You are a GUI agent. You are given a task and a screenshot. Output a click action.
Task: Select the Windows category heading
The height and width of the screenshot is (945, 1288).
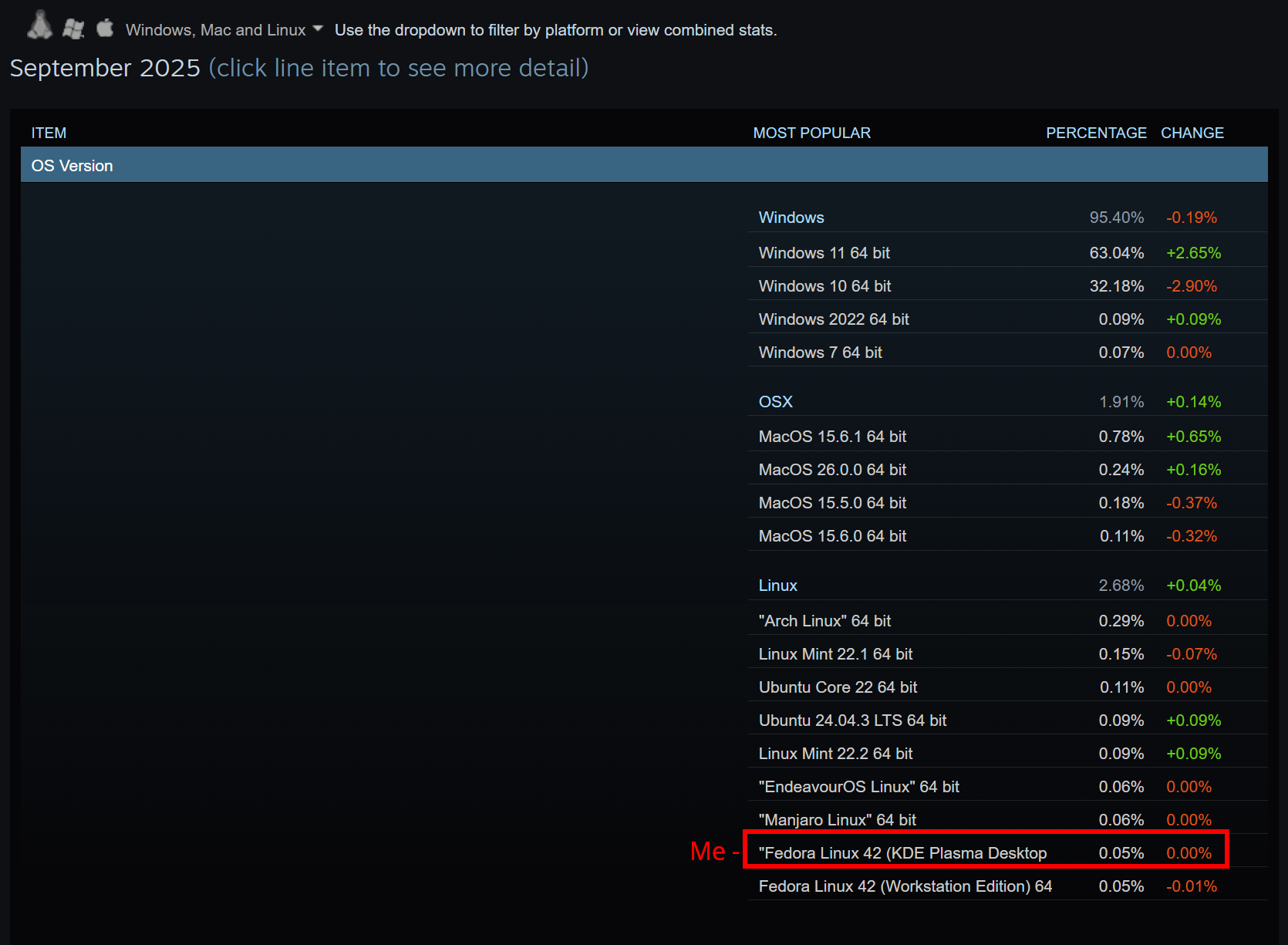click(x=791, y=218)
